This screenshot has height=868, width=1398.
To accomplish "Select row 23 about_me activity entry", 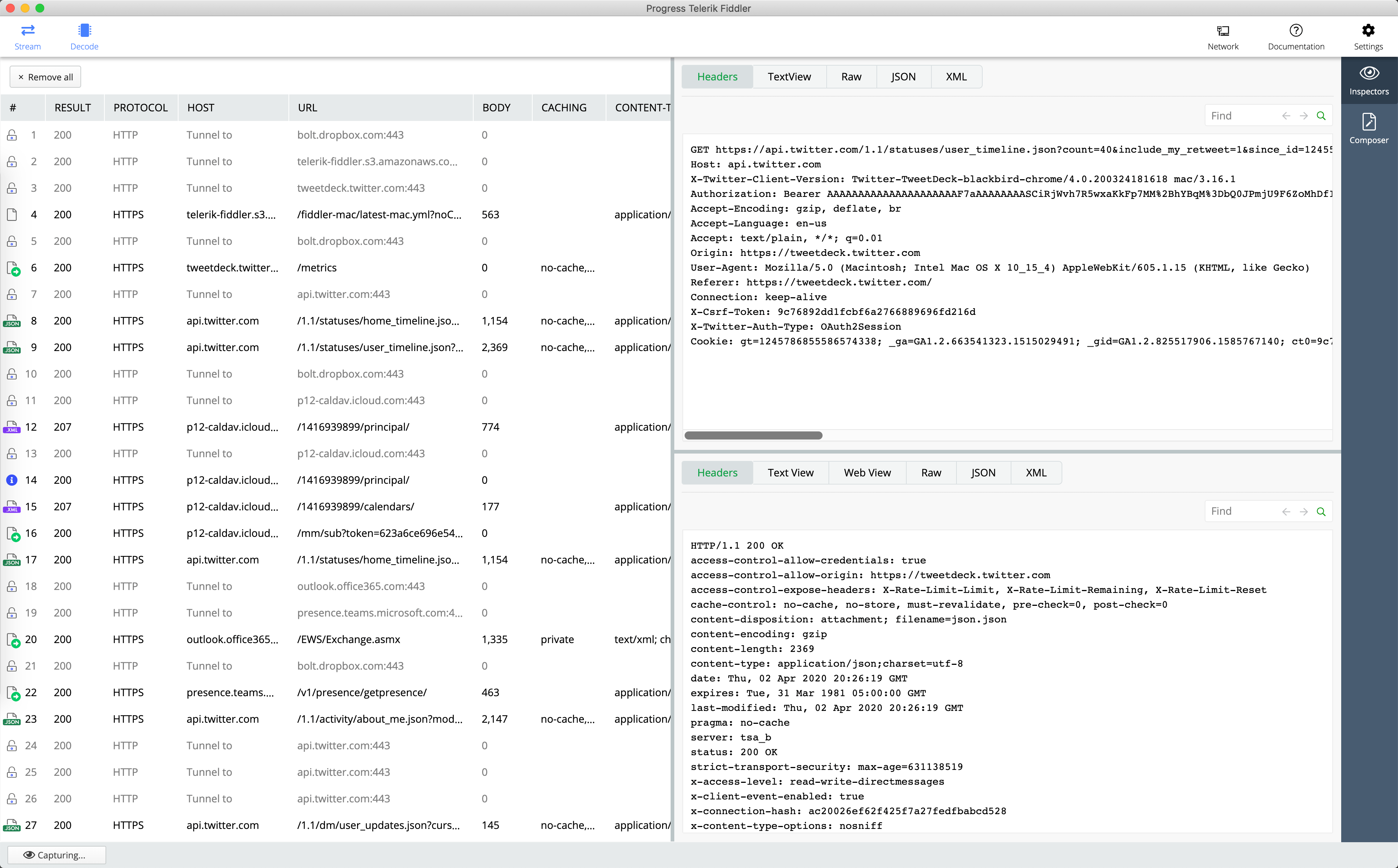I will (x=340, y=718).
